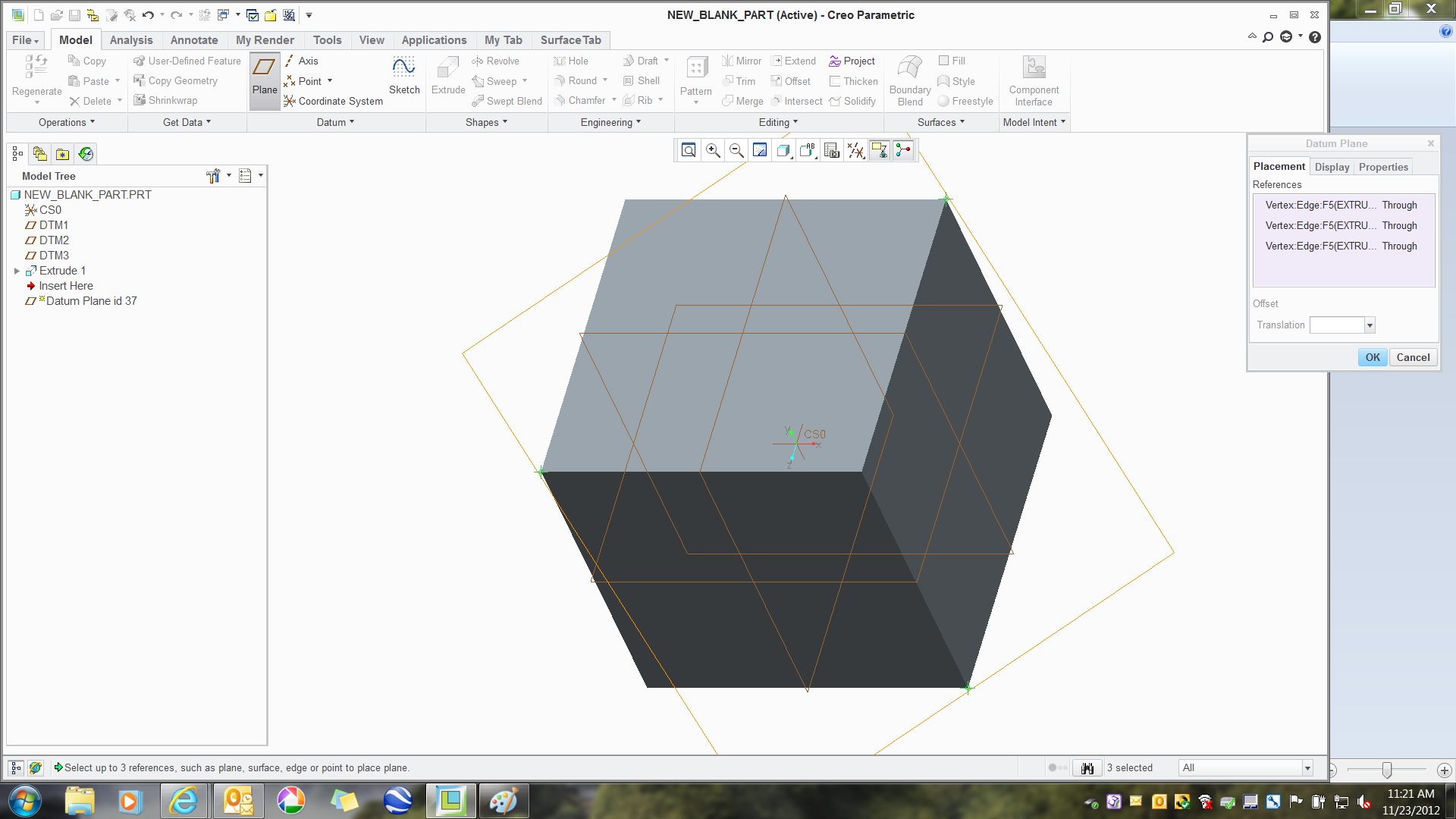The width and height of the screenshot is (1456, 819).
Task: Click the zoom slider handle beside window
Action: coord(1386,770)
